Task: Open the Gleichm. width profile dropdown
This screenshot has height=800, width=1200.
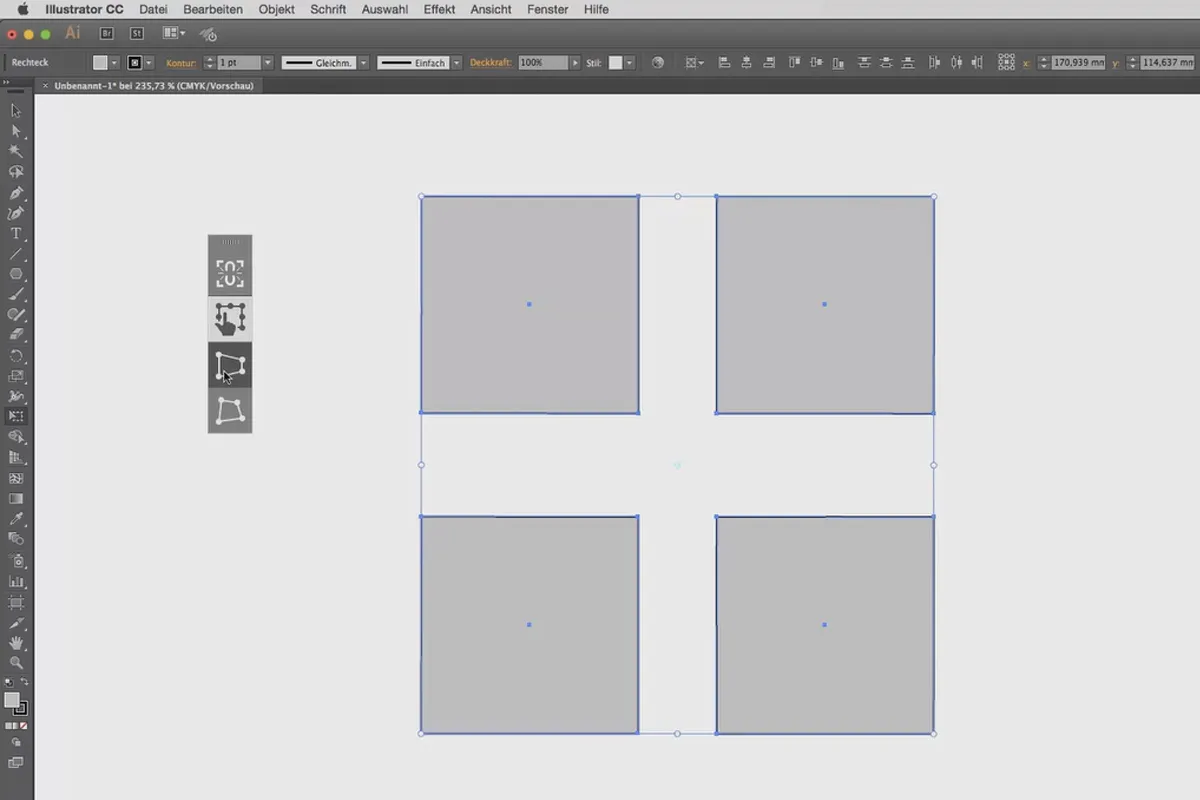Action: [363, 62]
